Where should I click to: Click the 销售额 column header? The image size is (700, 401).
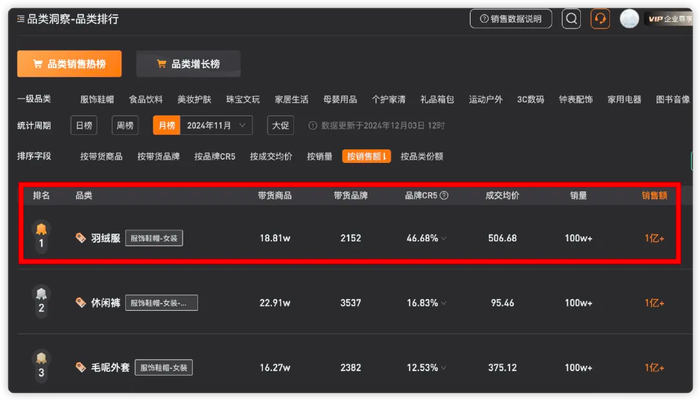tap(654, 196)
